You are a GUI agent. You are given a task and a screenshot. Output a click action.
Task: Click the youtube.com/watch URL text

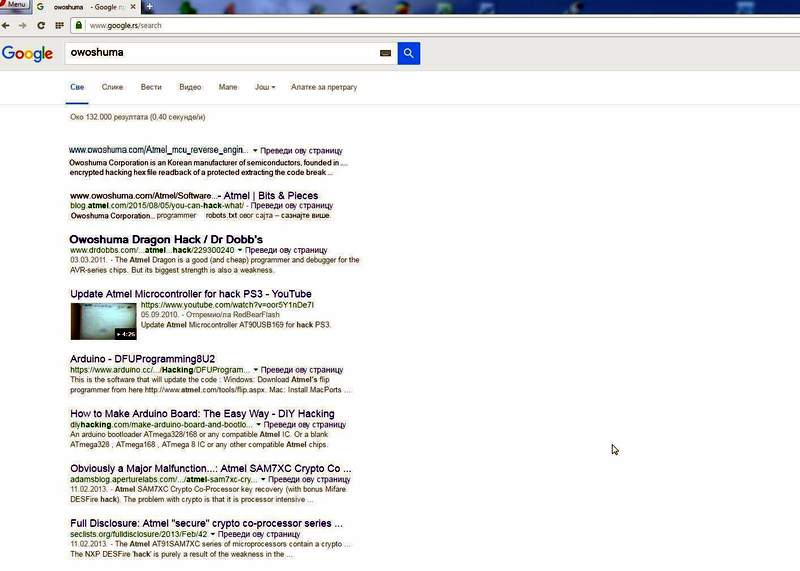[228, 305]
